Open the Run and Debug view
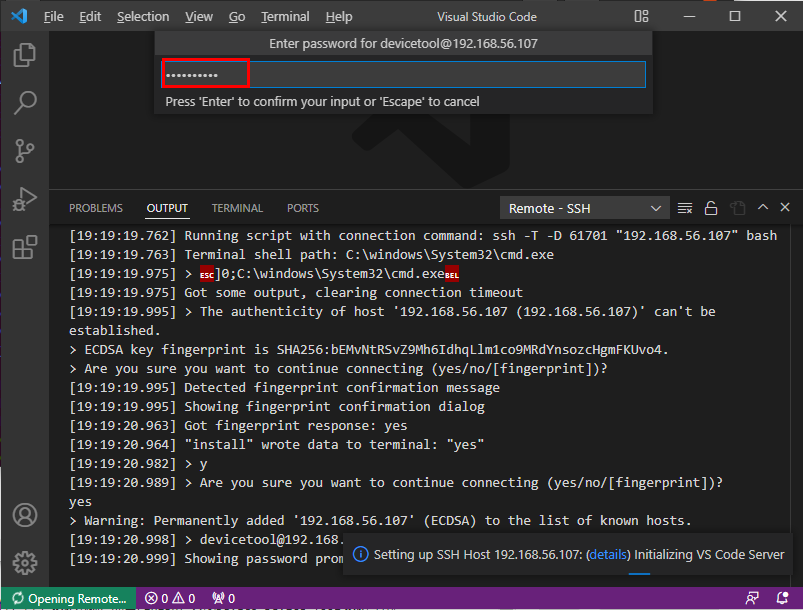Screen dimensions: 803x610 [25, 199]
